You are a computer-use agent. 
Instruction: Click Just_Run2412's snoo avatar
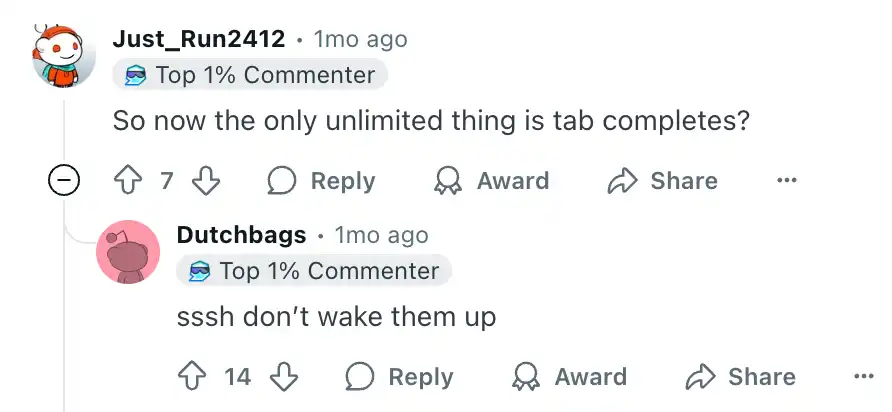[63, 56]
